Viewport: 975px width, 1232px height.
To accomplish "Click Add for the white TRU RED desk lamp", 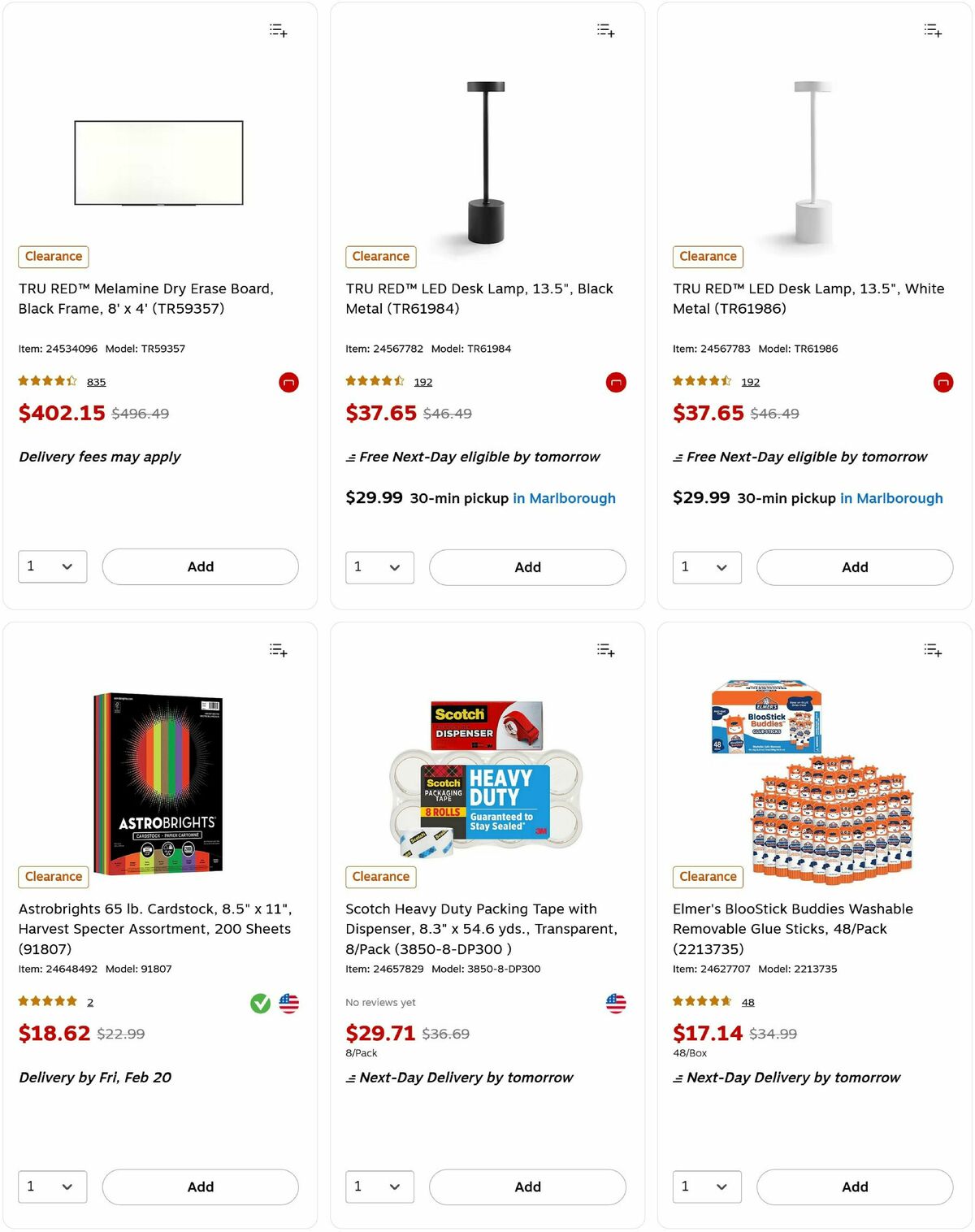I will pyautogui.click(x=854, y=567).
